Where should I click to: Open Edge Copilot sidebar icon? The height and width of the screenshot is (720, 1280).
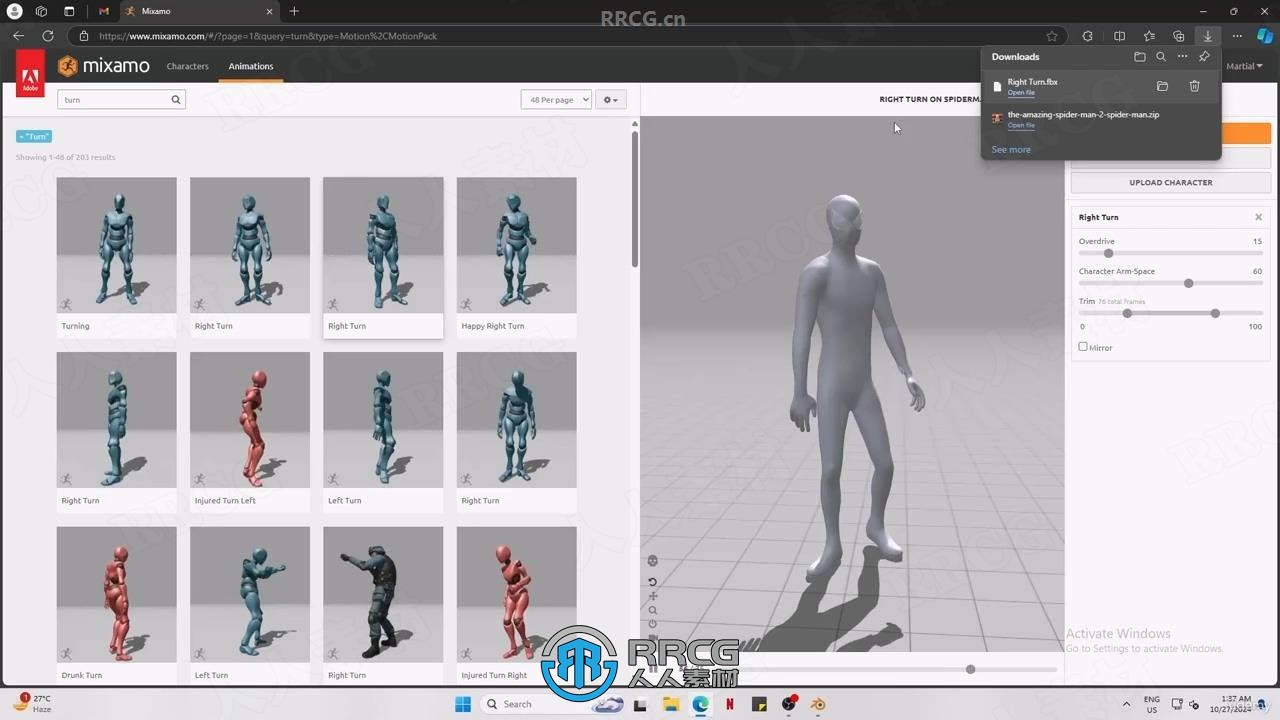click(1264, 36)
